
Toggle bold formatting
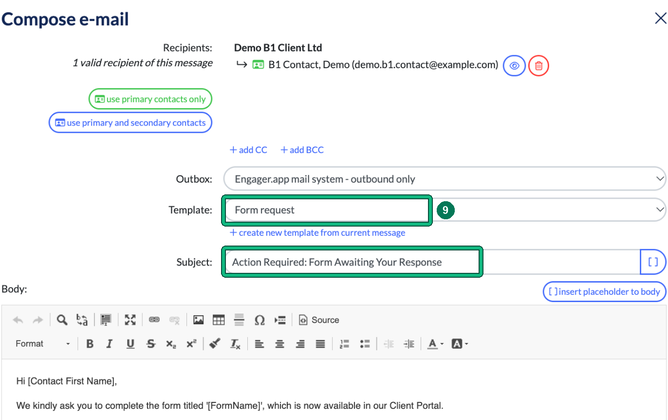click(x=89, y=344)
